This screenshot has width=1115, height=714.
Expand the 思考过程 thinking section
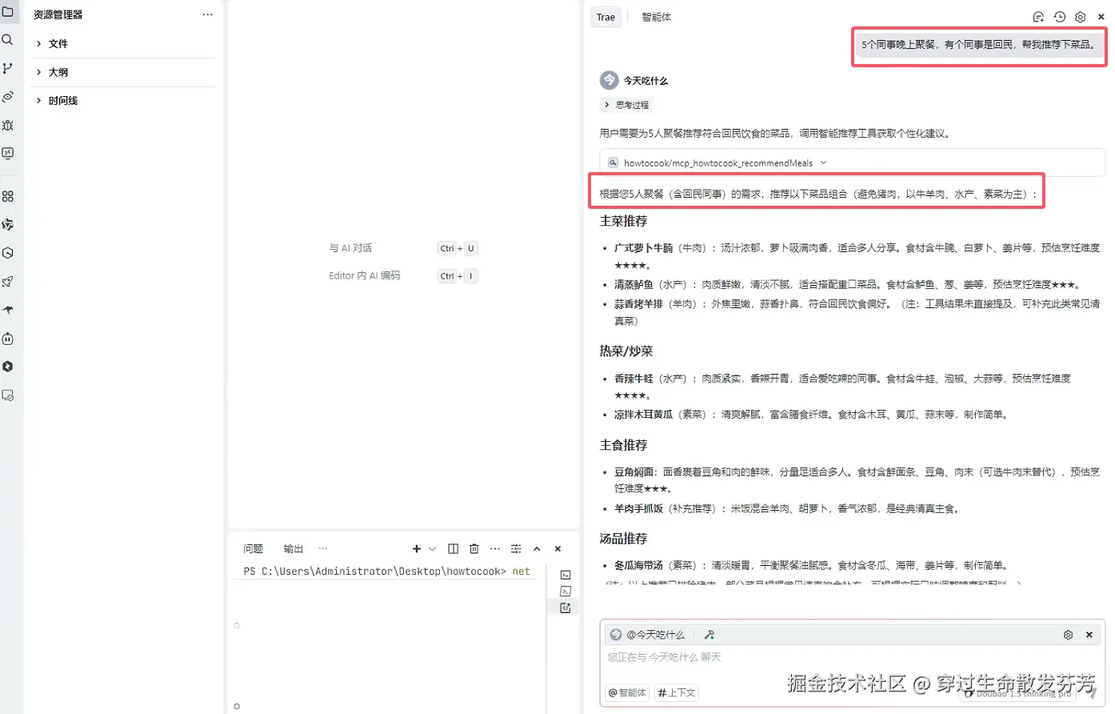coord(626,105)
